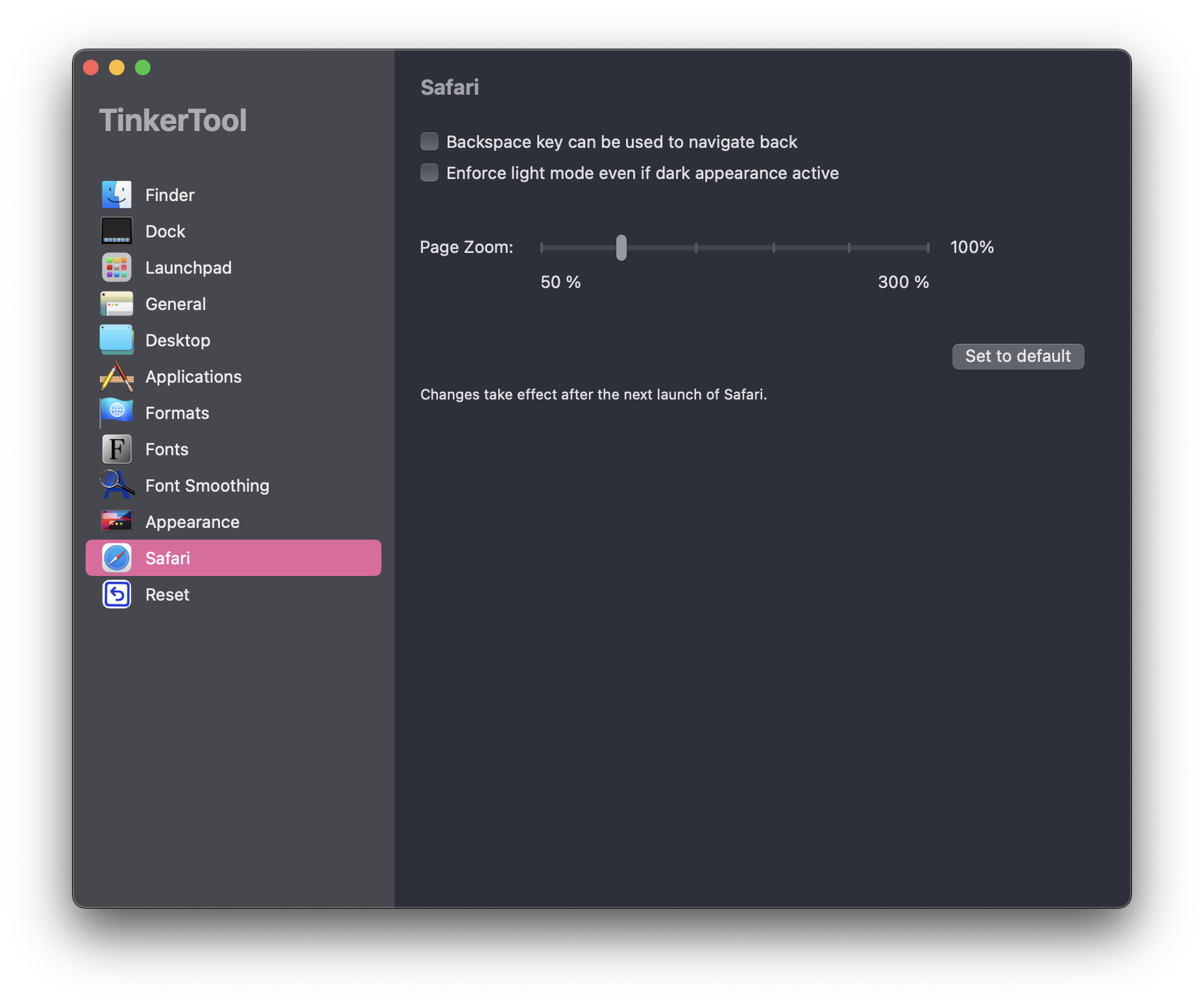Click the Set to default button
Image resolution: width=1204 pixels, height=1004 pixels.
pyautogui.click(x=1018, y=356)
